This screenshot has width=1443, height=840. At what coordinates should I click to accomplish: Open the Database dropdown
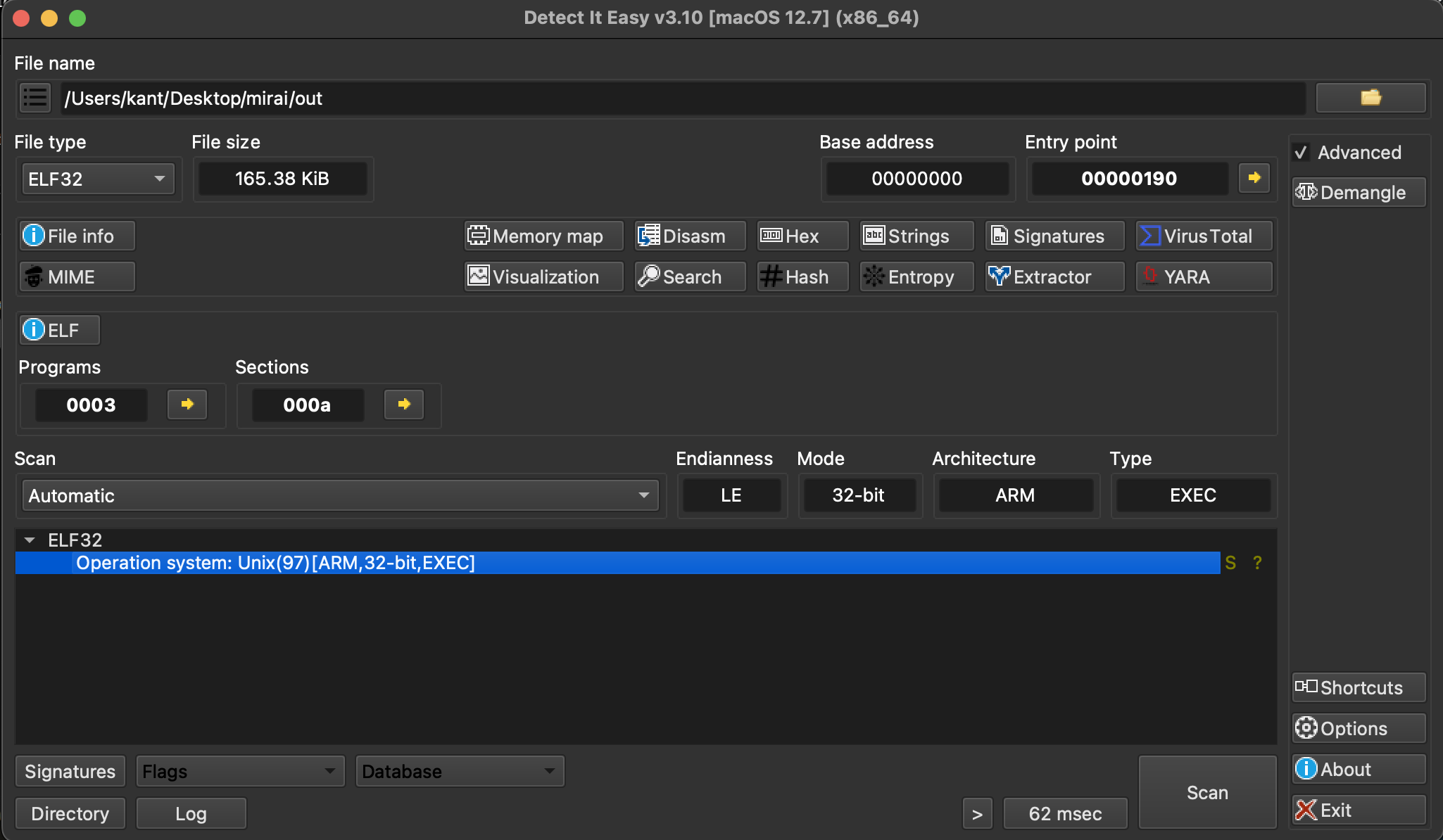click(x=460, y=771)
